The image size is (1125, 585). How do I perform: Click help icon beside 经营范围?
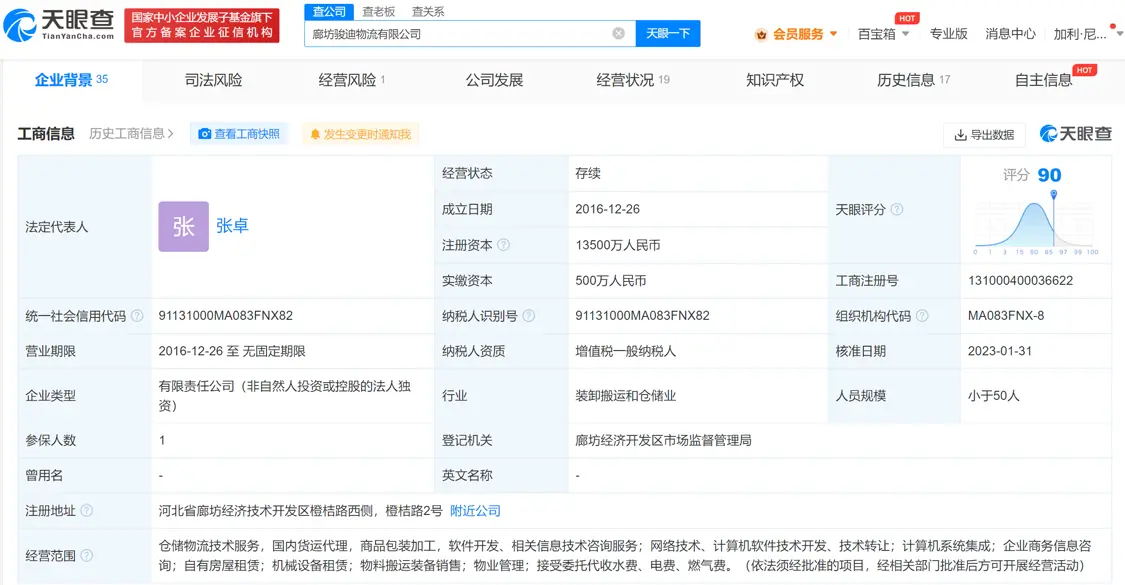pos(87,556)
